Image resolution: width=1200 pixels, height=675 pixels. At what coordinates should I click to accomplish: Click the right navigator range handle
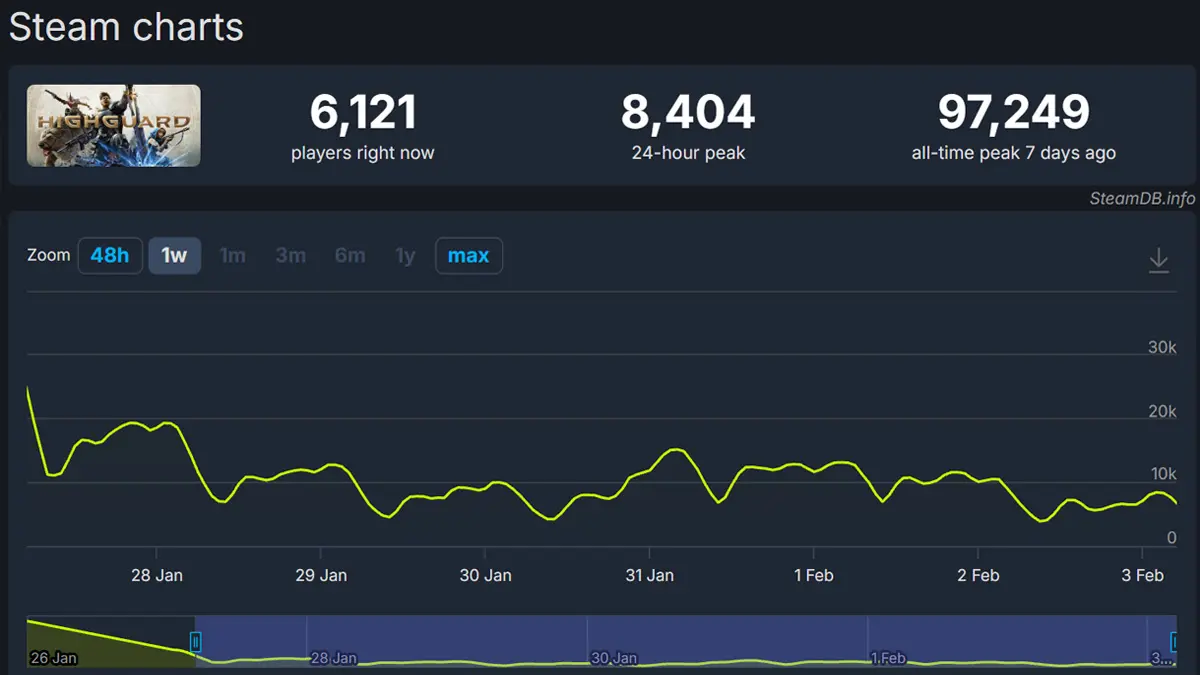pos(1176,642)
